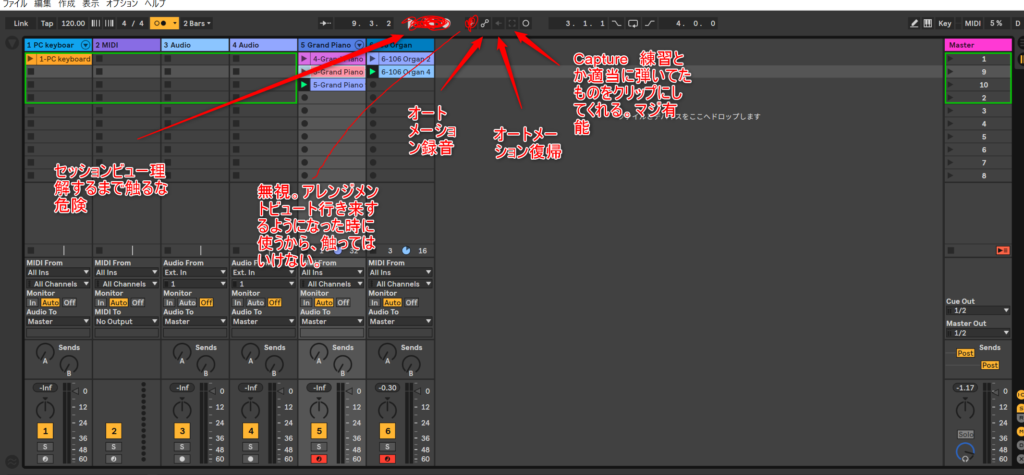Set track 3 Monitor to In

(168, 302)
